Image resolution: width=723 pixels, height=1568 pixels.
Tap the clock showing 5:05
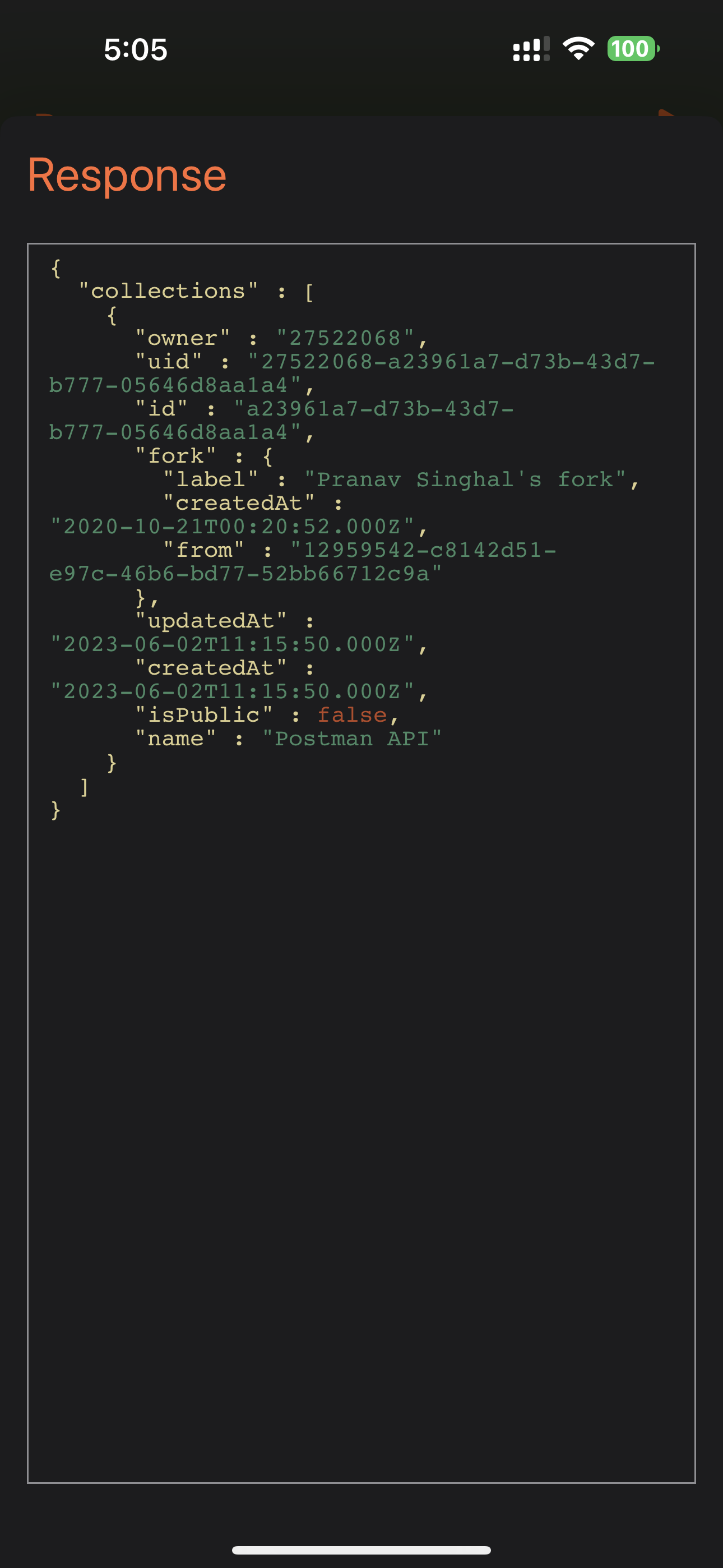135,51
